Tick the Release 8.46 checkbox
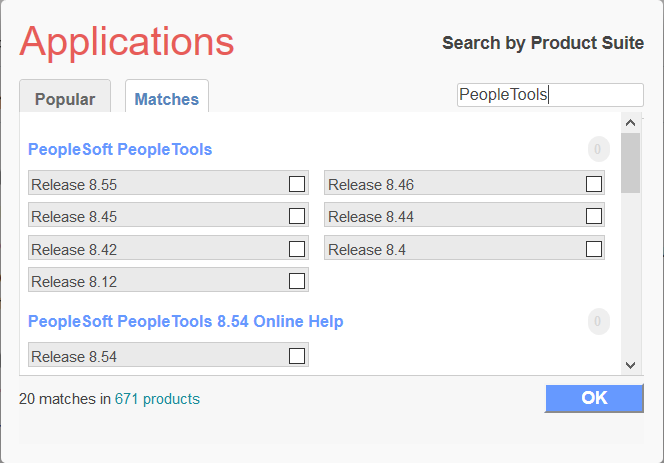Screen dimensions: 664x463 click(594, 184)
